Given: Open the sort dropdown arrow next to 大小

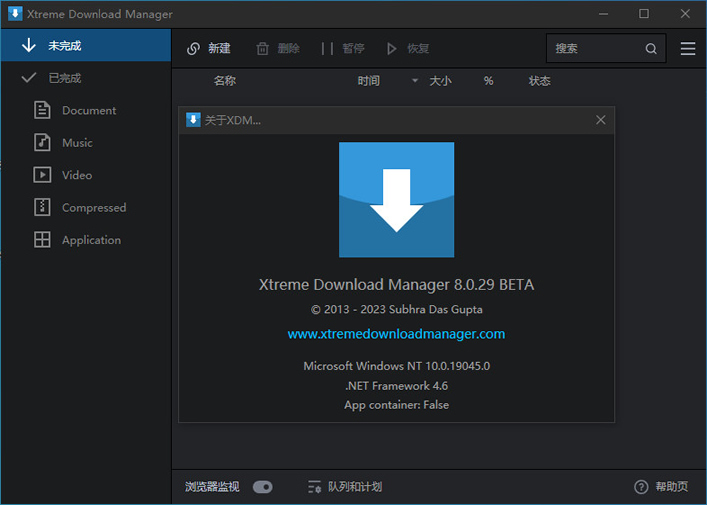Looking at the screenshot, I should click(415, 81).
